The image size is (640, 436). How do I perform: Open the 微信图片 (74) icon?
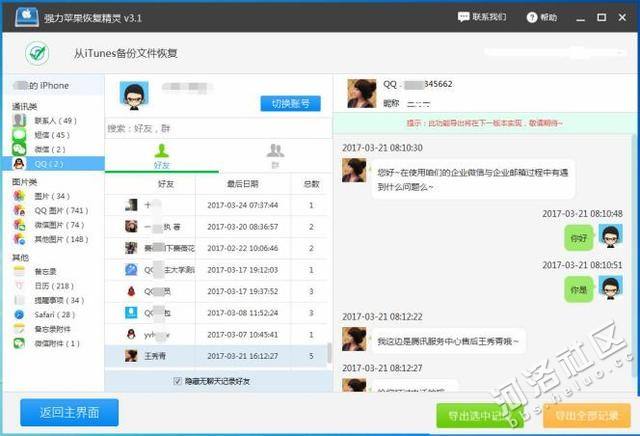19,225
